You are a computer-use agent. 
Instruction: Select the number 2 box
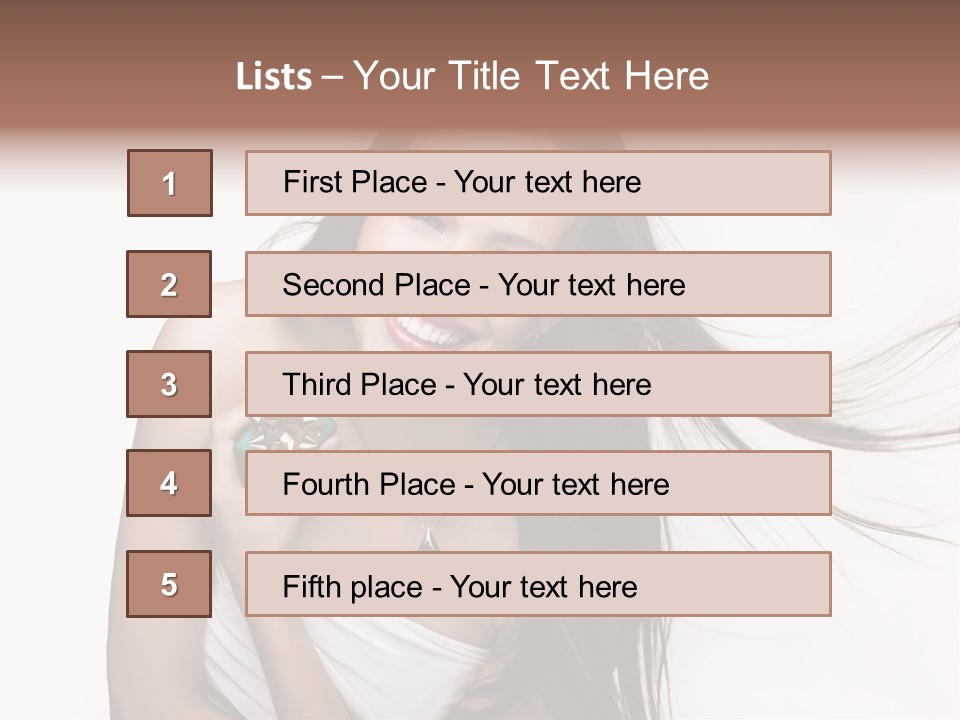tap(169, 284)
